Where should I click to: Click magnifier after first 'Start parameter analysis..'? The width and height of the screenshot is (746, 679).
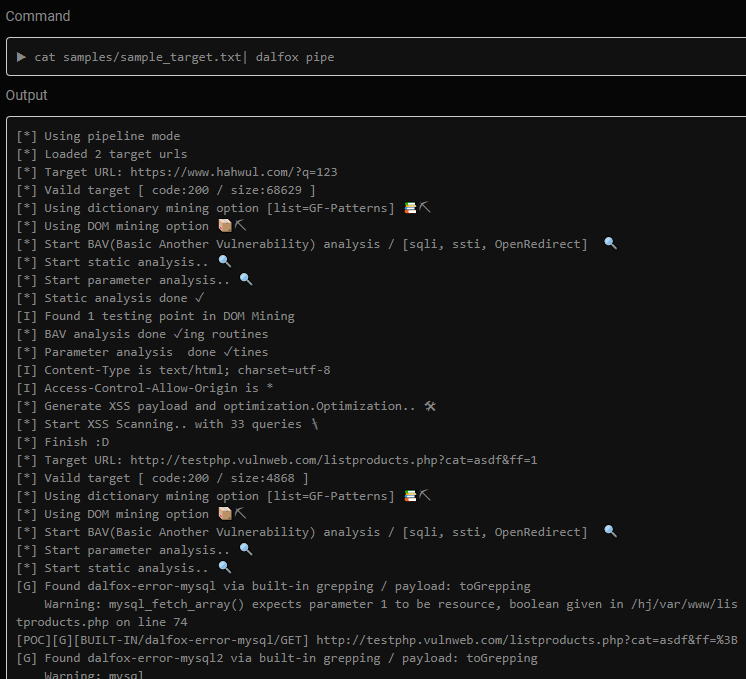point(246,280)
